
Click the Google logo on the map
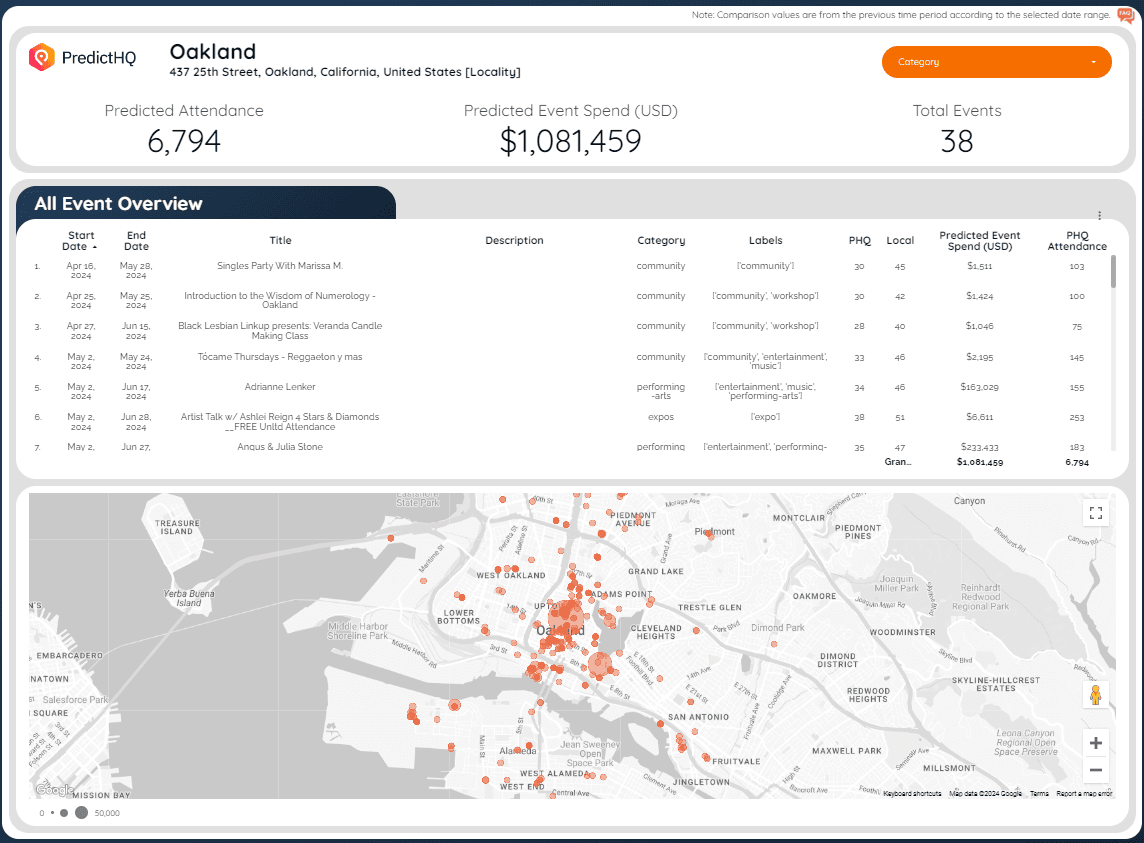click(55, 790)
